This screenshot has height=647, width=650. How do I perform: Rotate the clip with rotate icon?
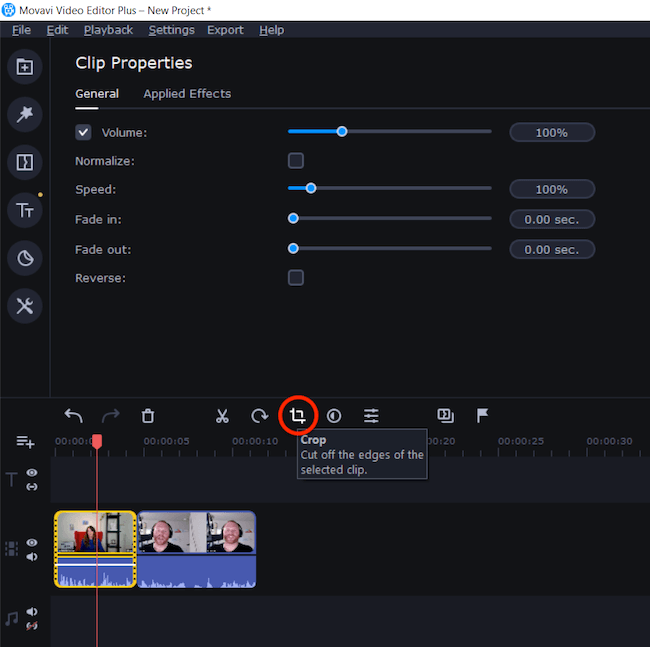click(260, 416)
